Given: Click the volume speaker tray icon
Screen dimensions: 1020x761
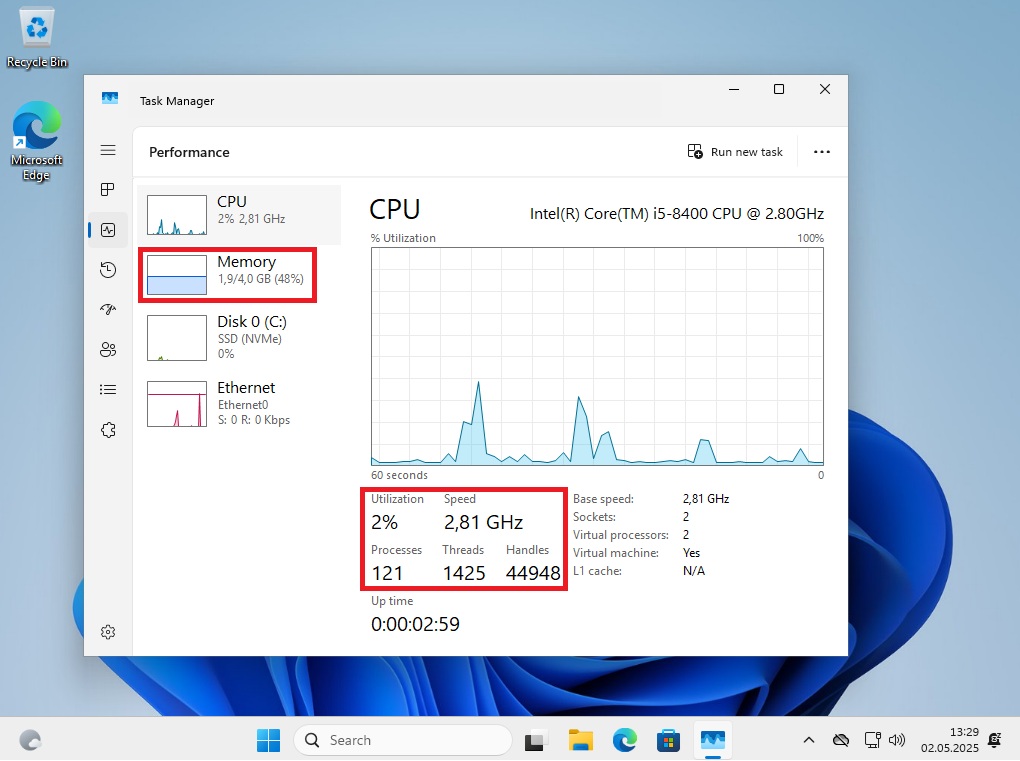Looking at the screenshot, I should [897, 740].
